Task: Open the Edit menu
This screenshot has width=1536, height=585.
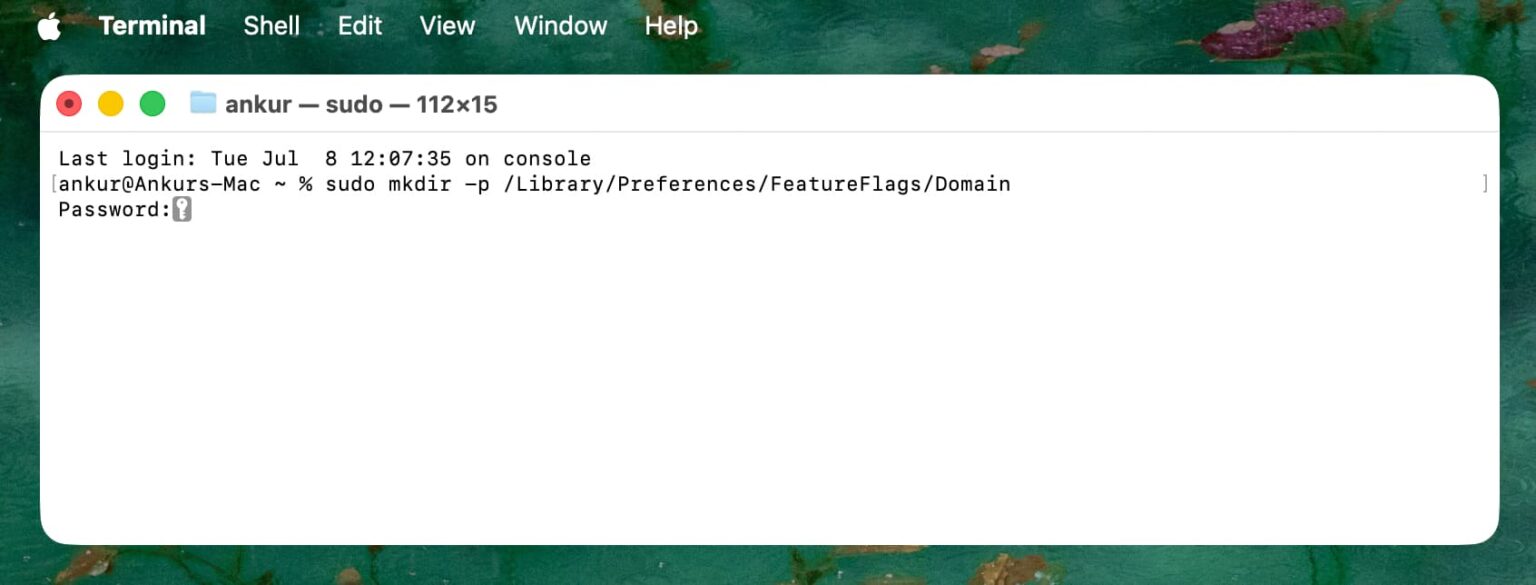Action: pos(360,26)
